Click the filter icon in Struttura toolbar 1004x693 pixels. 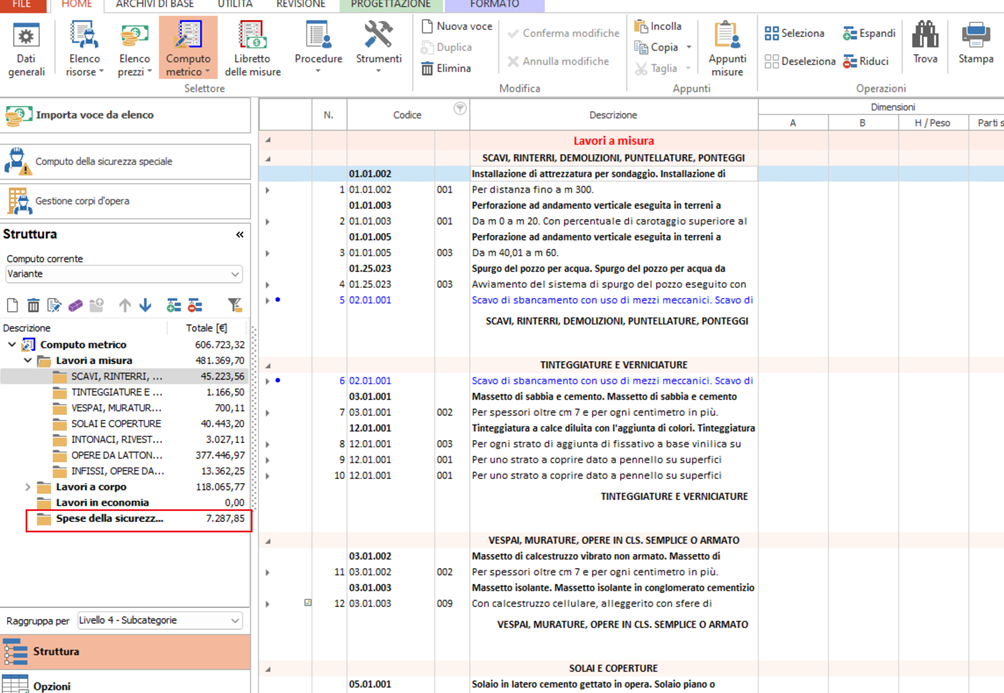pyautogui.click(x=235, y=306)
